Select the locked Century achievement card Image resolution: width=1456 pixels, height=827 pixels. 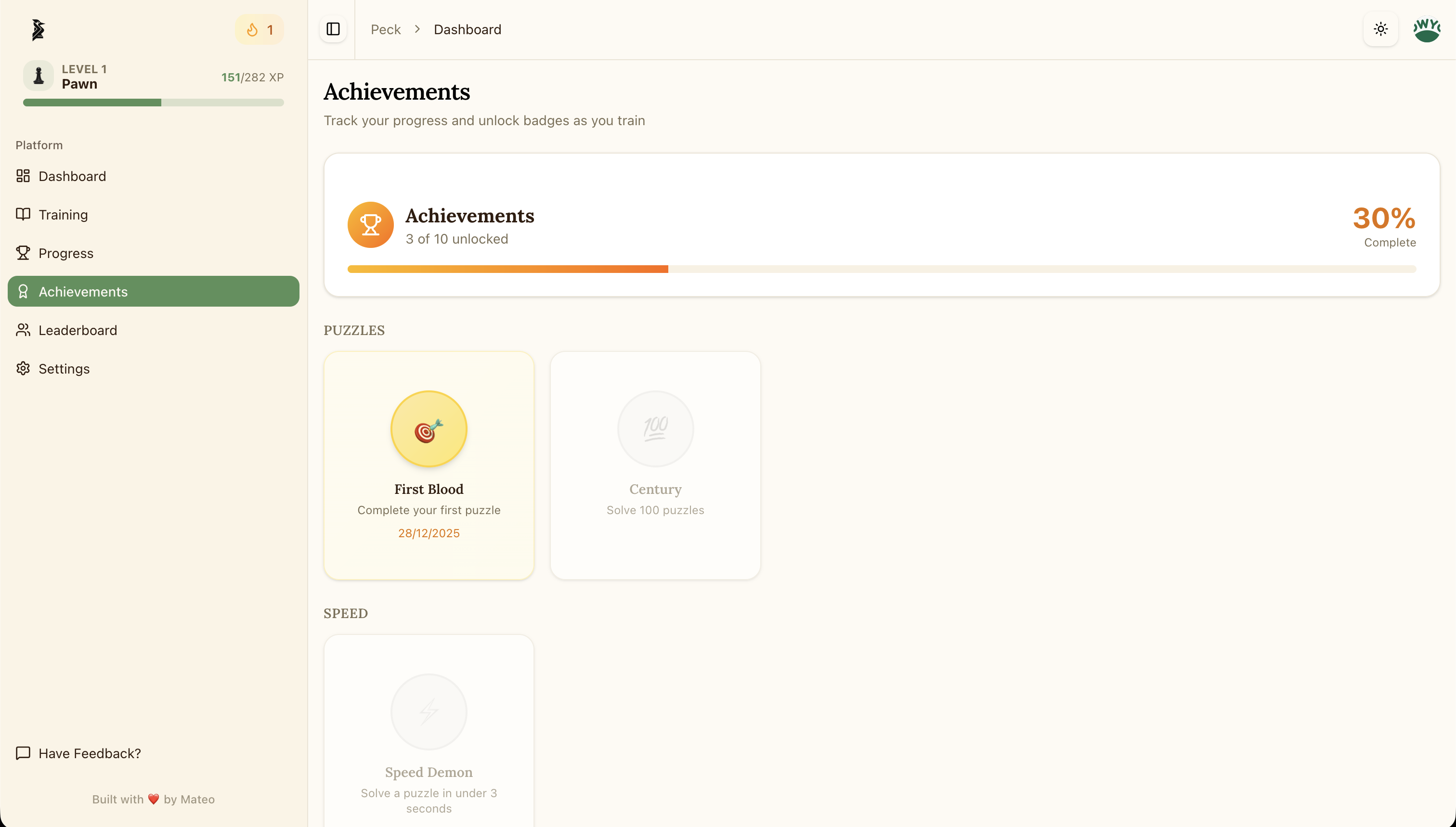point(655,465)
